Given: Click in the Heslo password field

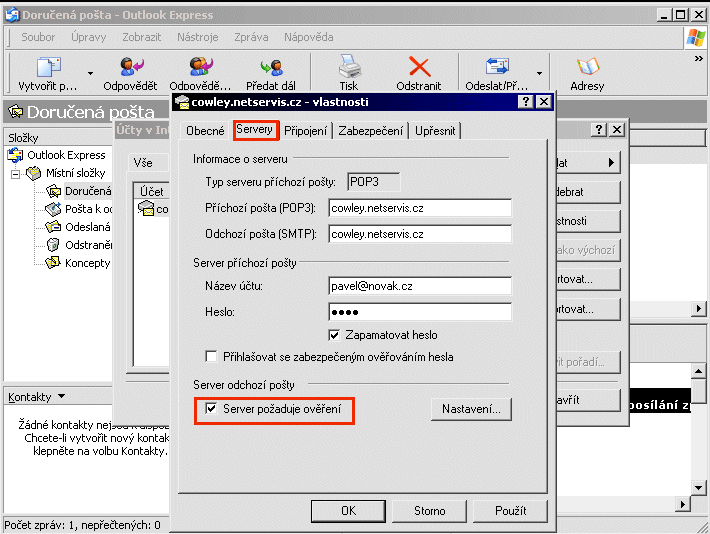Looking at the screenshot, I should [420, 312].
